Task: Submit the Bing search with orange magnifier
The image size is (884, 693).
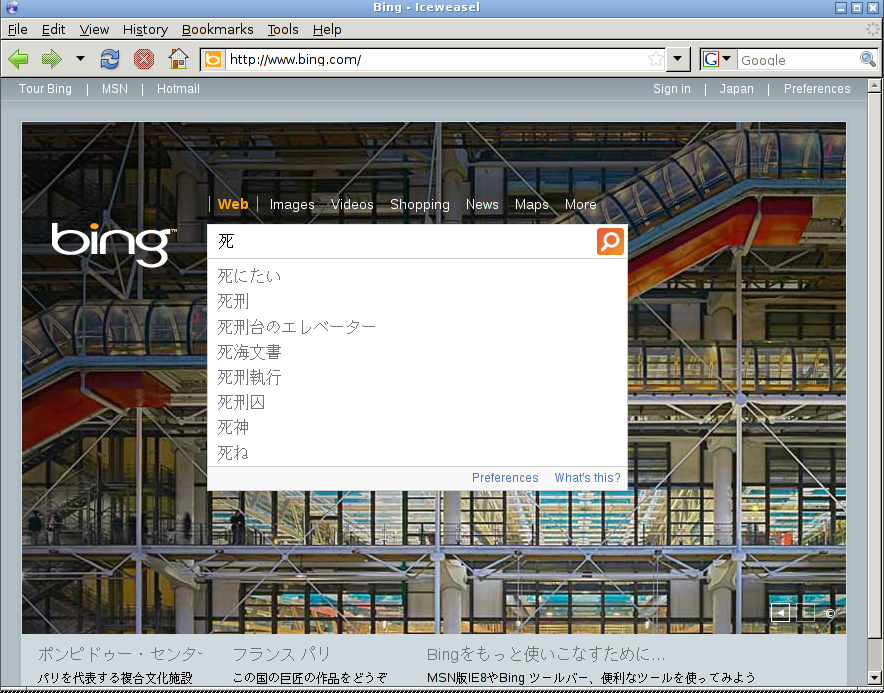Action: coord(611,241)
